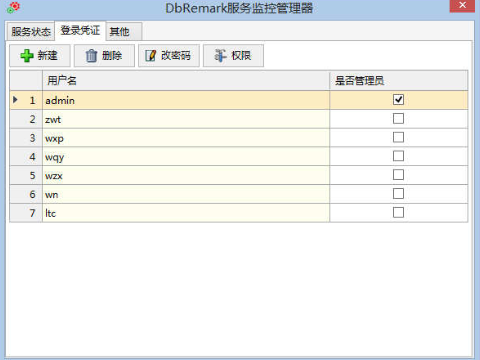The image size is (480, 360).
Task: Toggle the administrator checkbox for ltc
Action: click(398, 212)
